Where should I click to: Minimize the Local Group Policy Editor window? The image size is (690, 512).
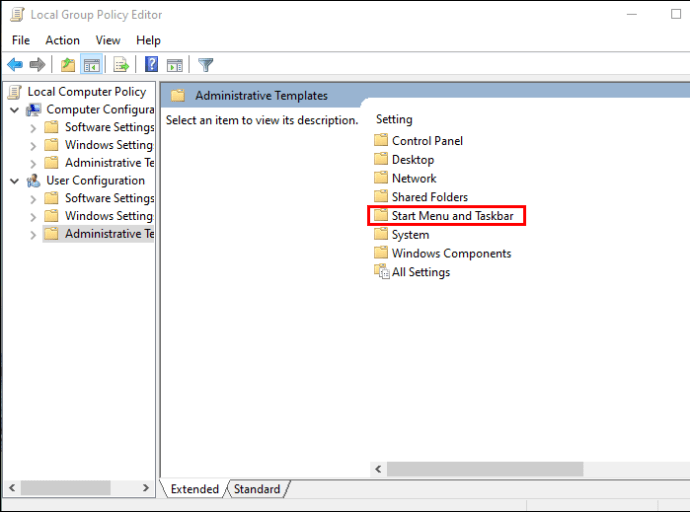(632, 15)
